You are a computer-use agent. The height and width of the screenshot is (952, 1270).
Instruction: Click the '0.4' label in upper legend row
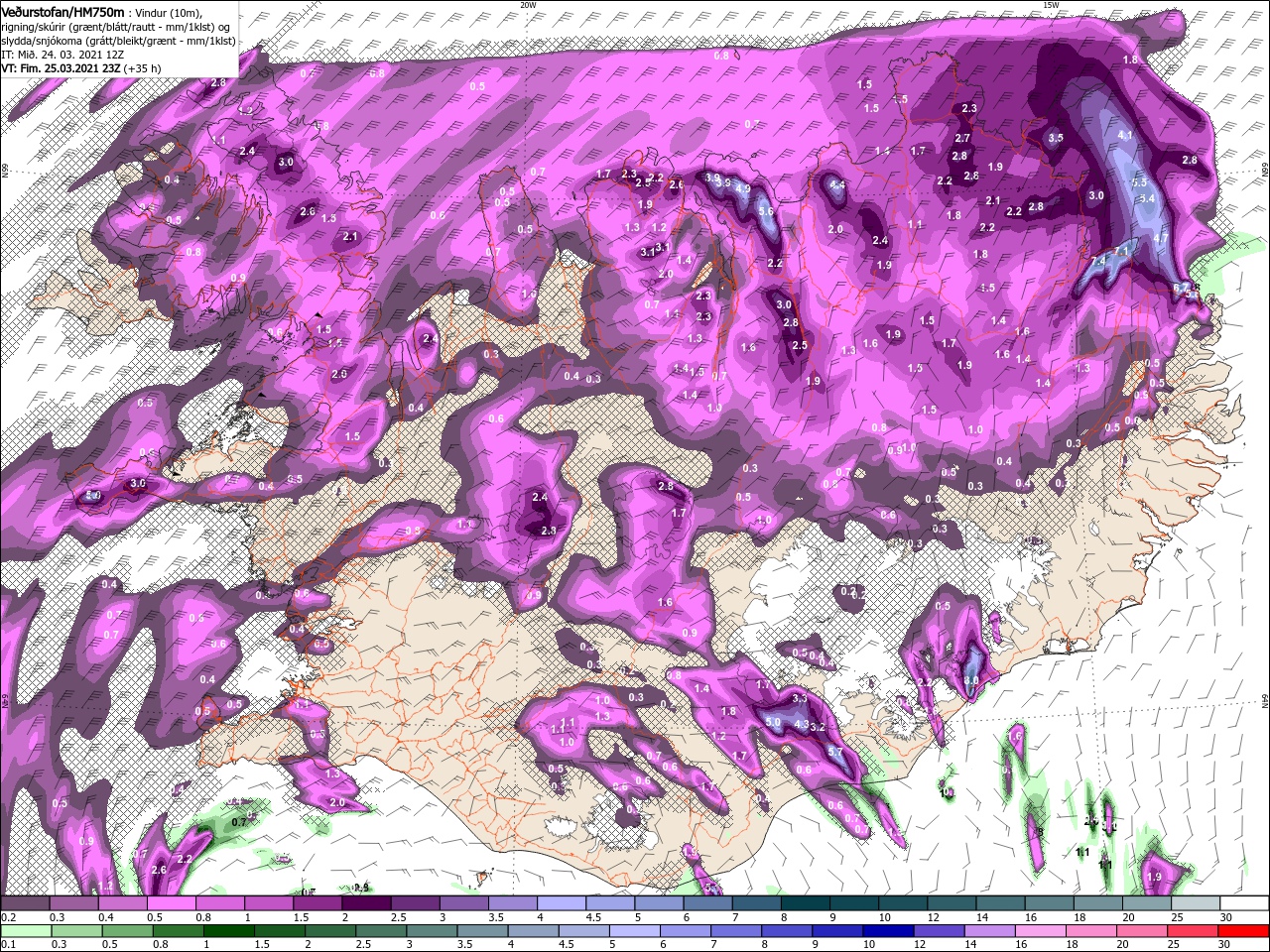106,918
